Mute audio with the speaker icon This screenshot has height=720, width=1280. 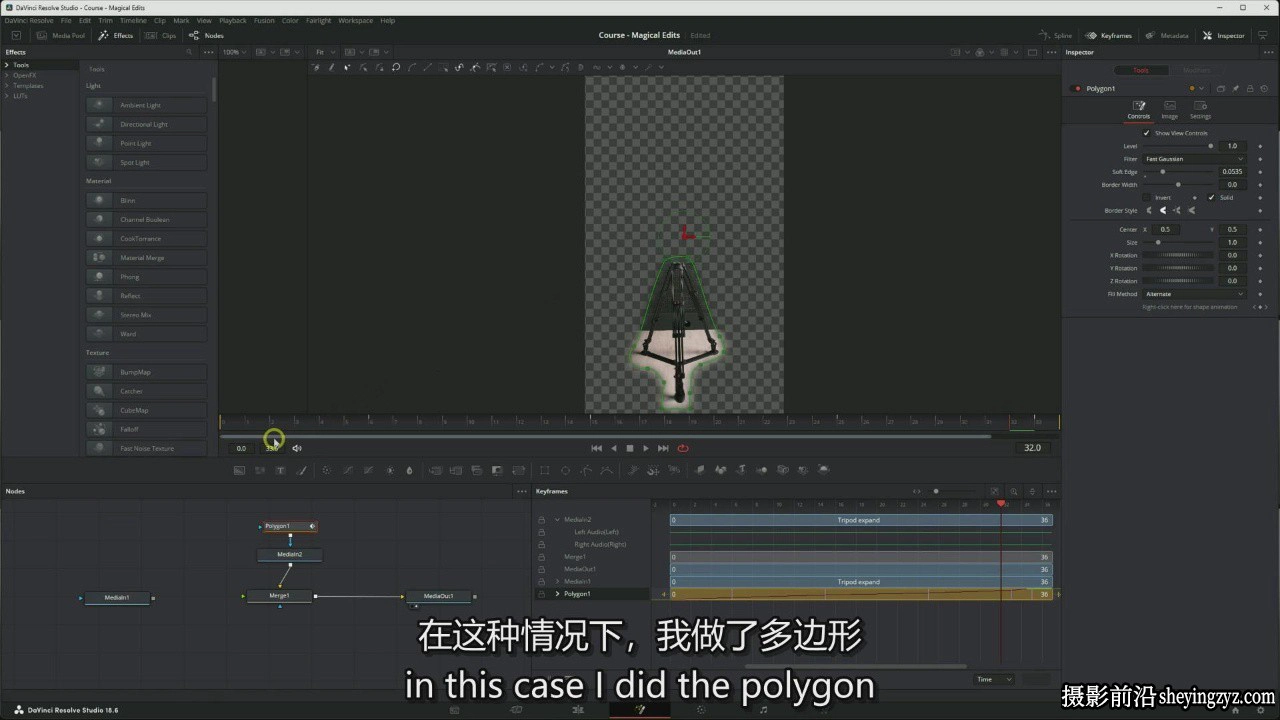tap(297, 448)
